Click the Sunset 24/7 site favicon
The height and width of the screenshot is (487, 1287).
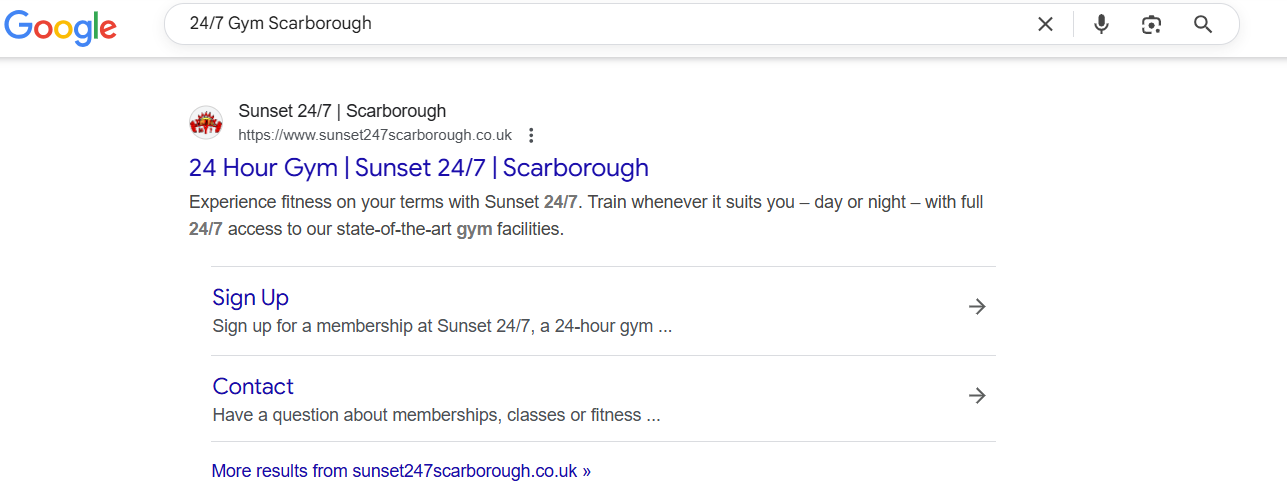pos(206,122)
